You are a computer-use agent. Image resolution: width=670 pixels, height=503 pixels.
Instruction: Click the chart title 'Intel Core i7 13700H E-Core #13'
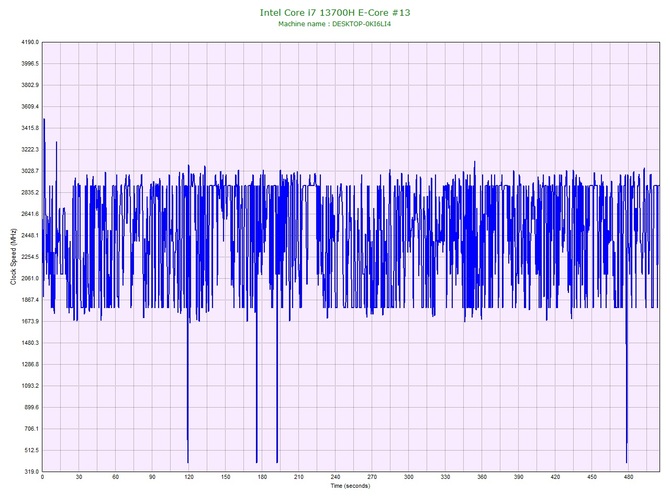click(335, 13)
